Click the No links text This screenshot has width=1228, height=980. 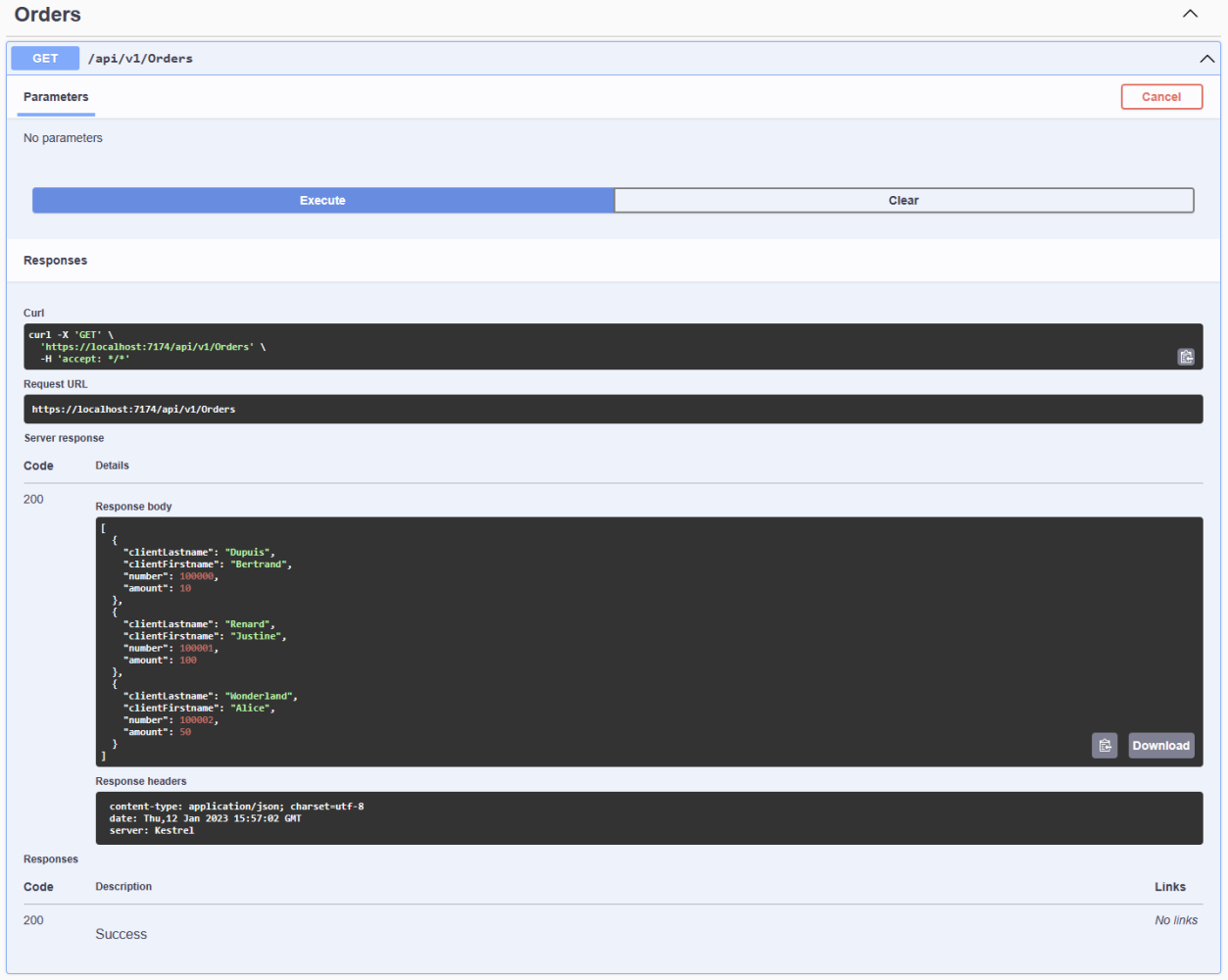[x=1176, y=920]
